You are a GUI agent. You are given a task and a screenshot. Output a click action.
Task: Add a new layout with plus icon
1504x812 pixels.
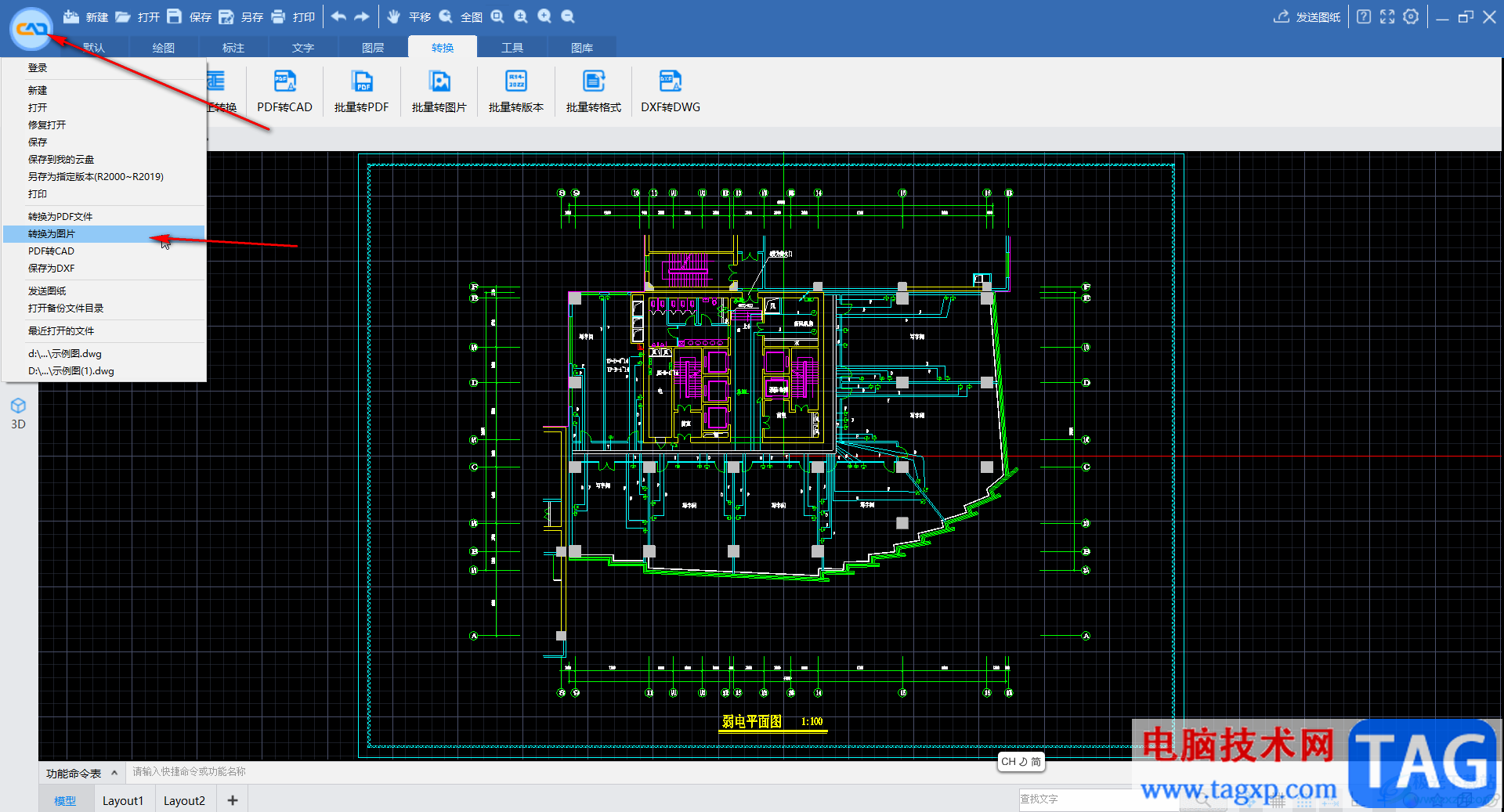coord(233,800)
